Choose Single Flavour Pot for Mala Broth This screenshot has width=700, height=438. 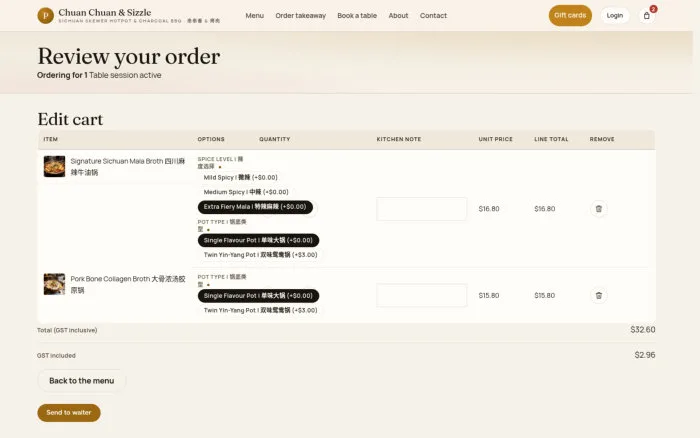tap(258, 240)
